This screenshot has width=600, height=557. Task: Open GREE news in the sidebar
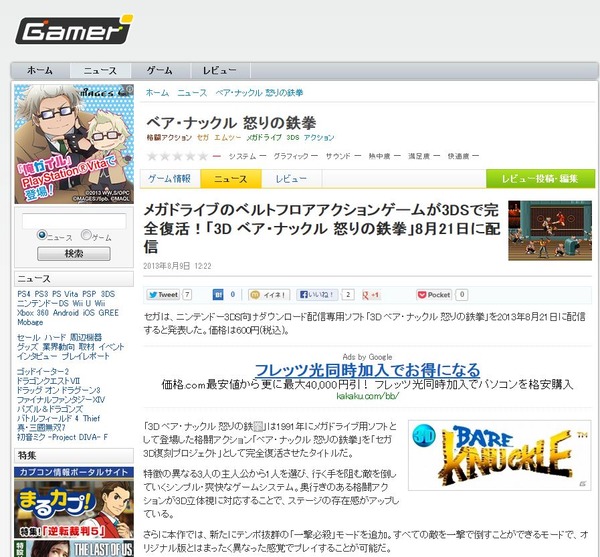pyautogui.click(x=109, y=313)
